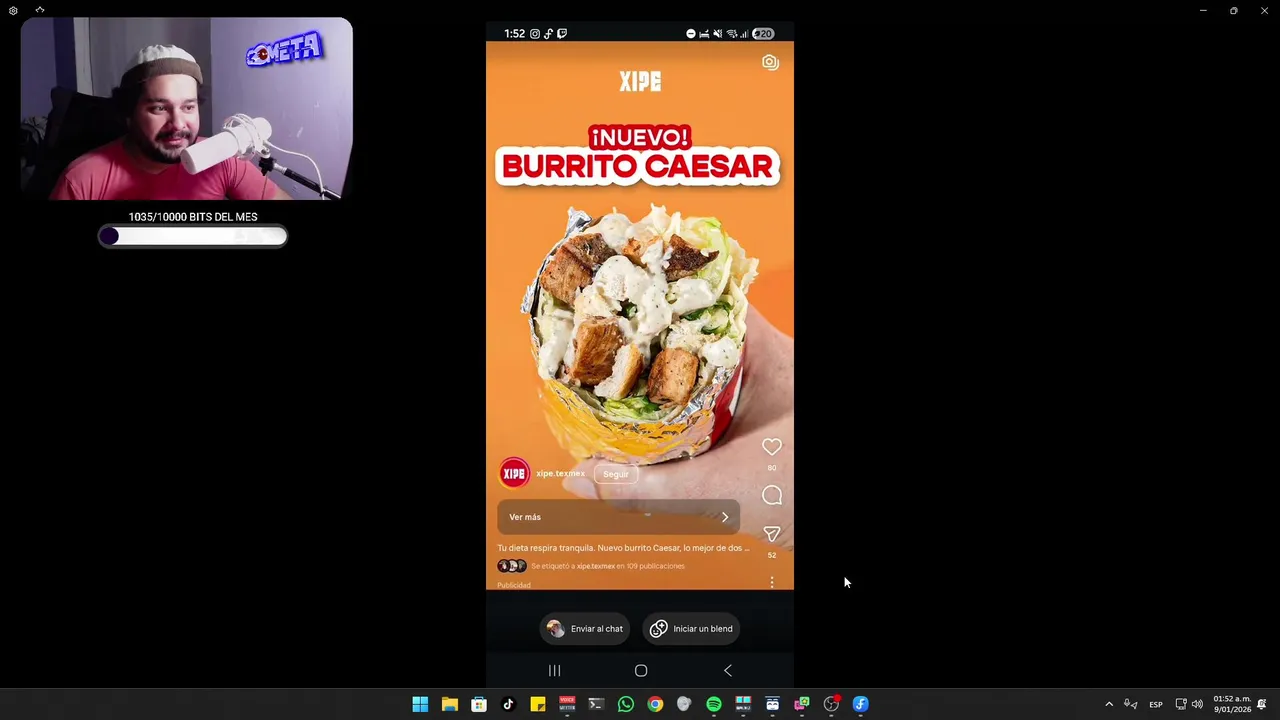This screenshot has height=720, width=1280.
Task: Click the phone battery indicator showing 20
Action: coord(763,33)
